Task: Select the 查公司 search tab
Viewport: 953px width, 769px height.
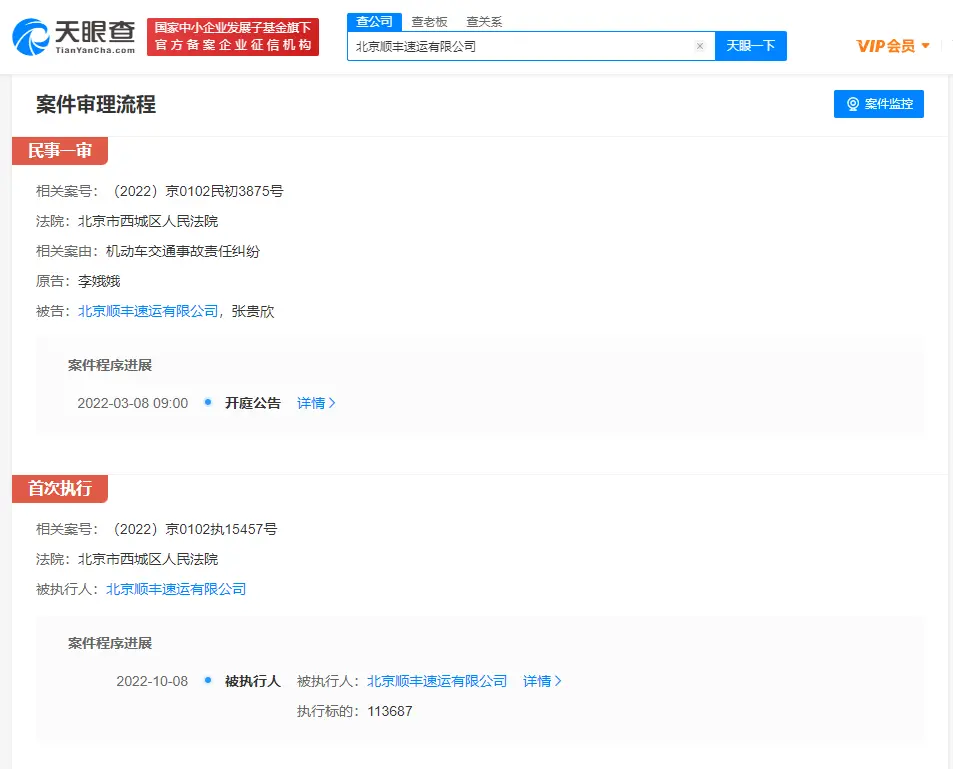Action: (x=374, y=22)
